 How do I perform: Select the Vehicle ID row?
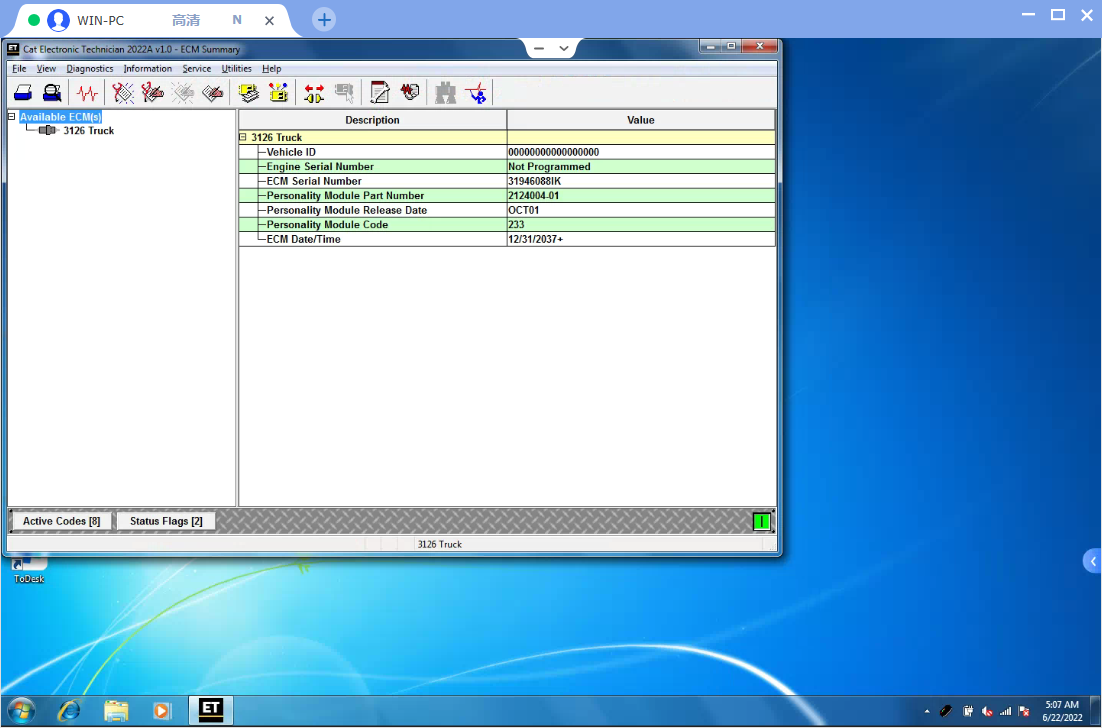point(507,152)
